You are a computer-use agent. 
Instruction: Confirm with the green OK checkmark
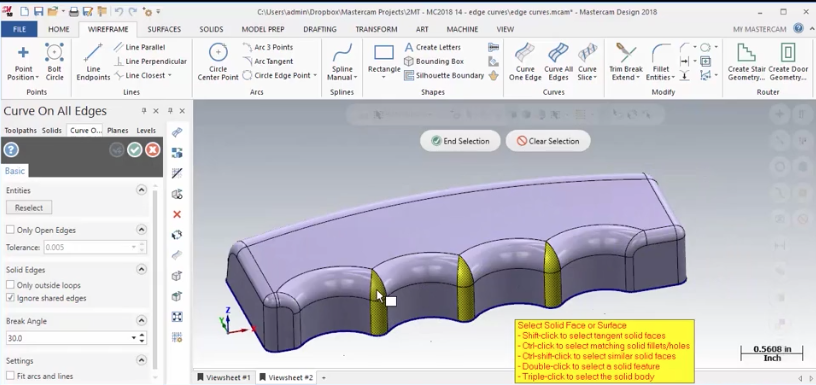tap(135, 150)
